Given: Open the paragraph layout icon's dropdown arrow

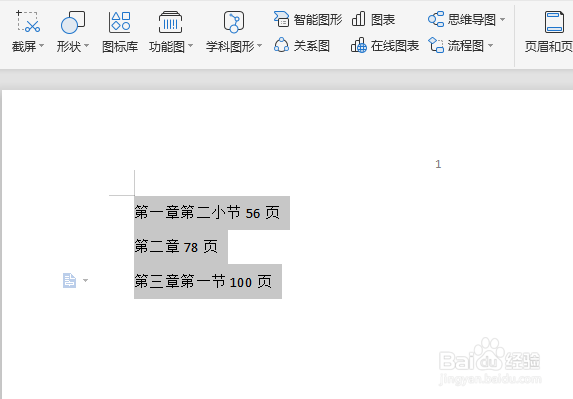Looking at the screenshot, I should pos(85,281).
